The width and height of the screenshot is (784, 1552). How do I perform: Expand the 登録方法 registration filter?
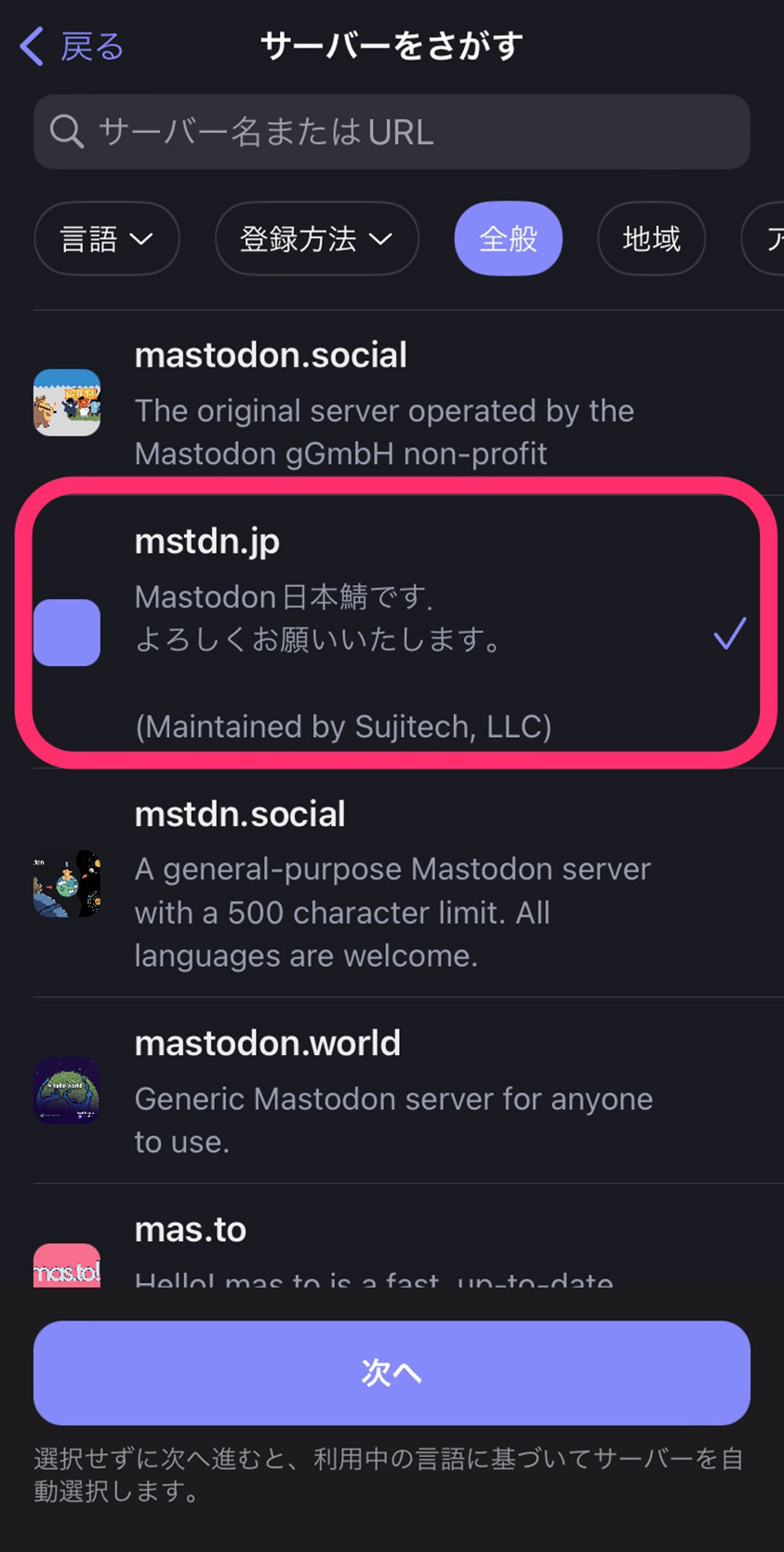tap(317, 239)
